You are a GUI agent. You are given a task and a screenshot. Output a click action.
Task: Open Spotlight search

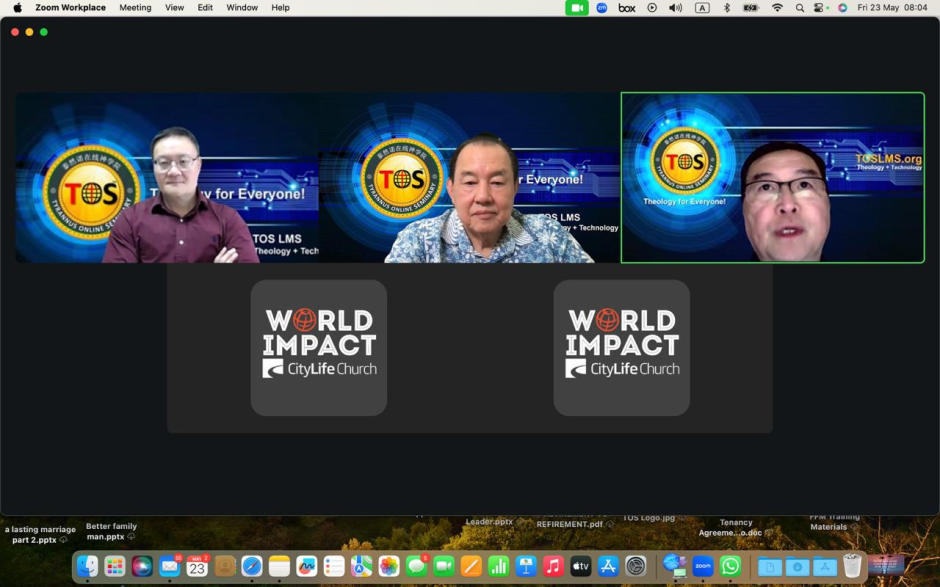[x=800, y=8]
